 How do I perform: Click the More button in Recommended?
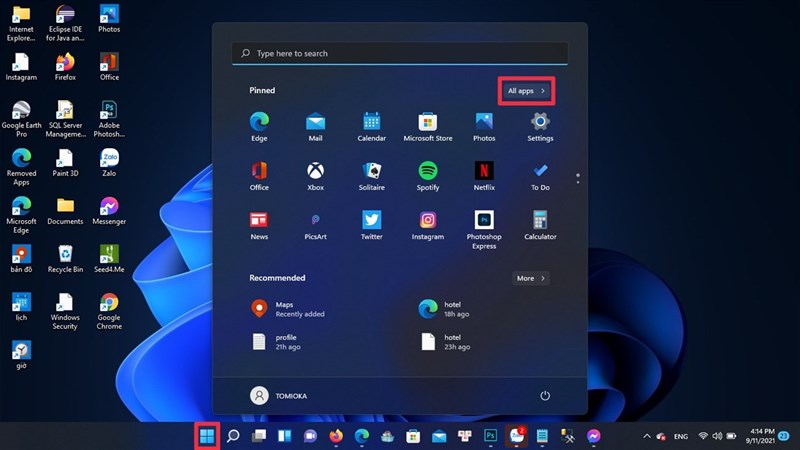(531, 278)
